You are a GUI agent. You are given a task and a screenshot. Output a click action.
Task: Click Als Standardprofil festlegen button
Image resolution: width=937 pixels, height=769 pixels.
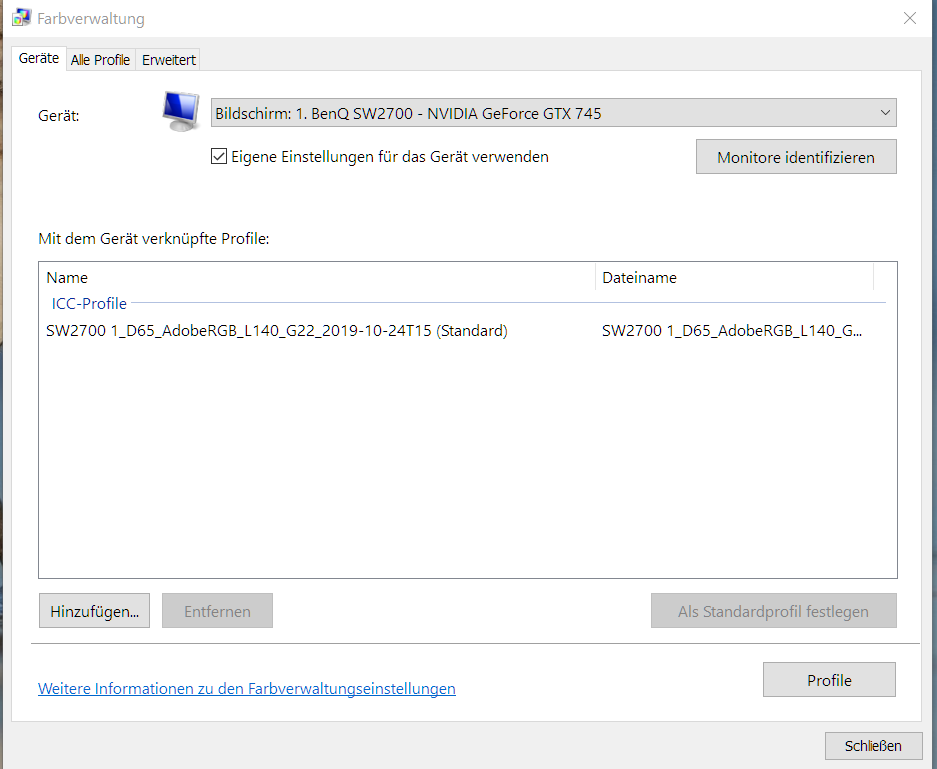click(773, 611)
